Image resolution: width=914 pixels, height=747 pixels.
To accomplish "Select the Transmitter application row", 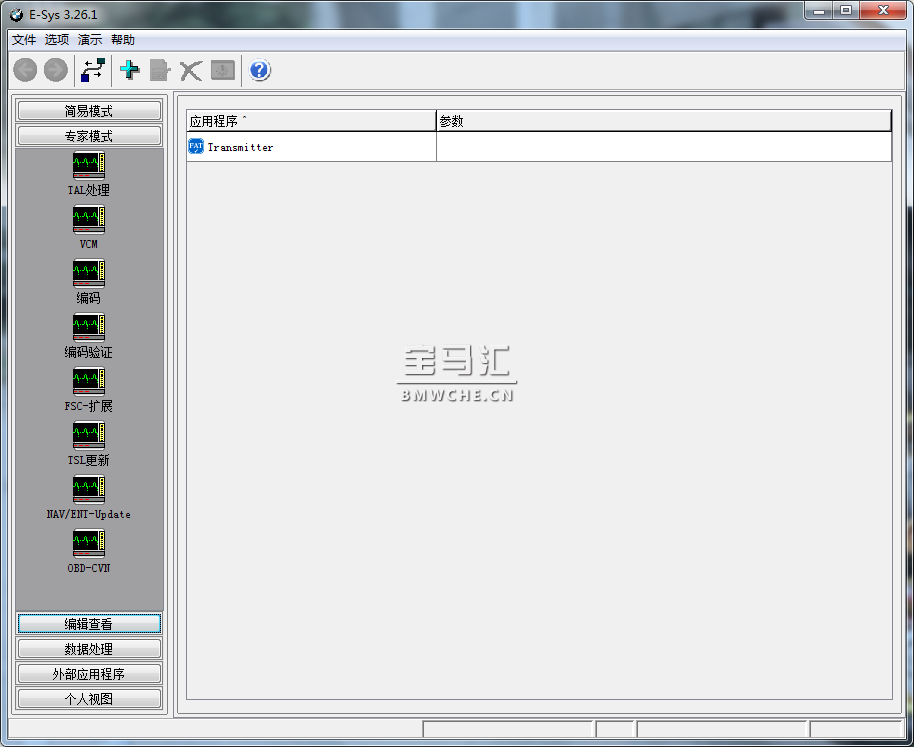I will tap(539, 147).
